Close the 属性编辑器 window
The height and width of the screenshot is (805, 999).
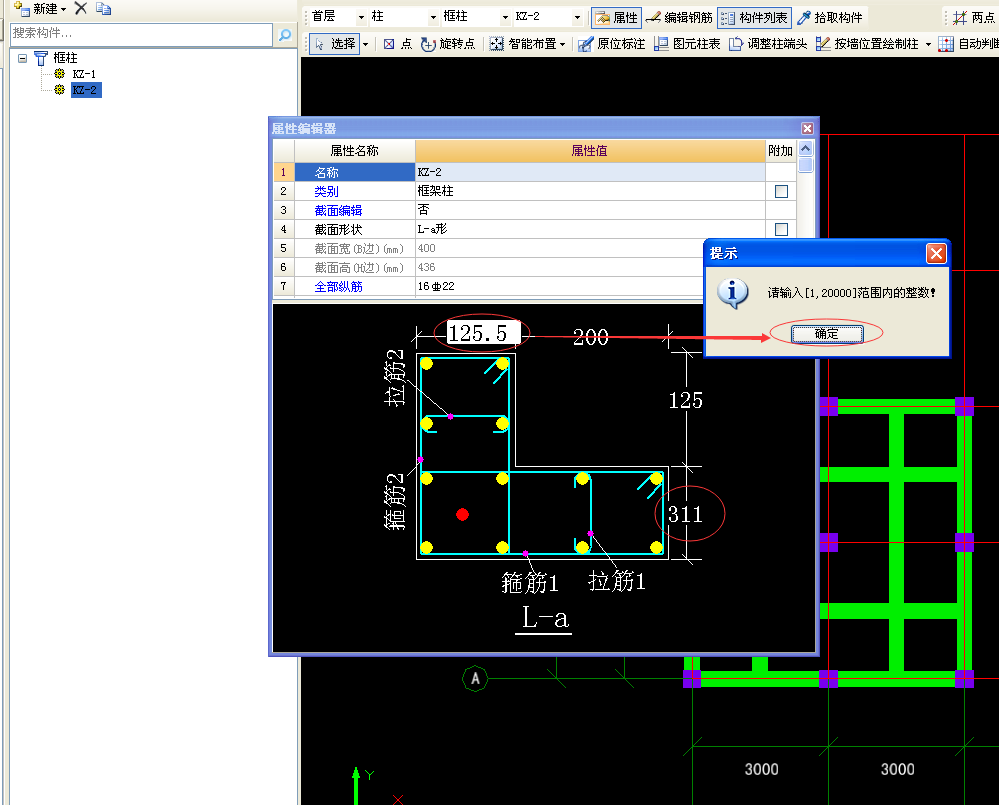click(x=807, y=129)
